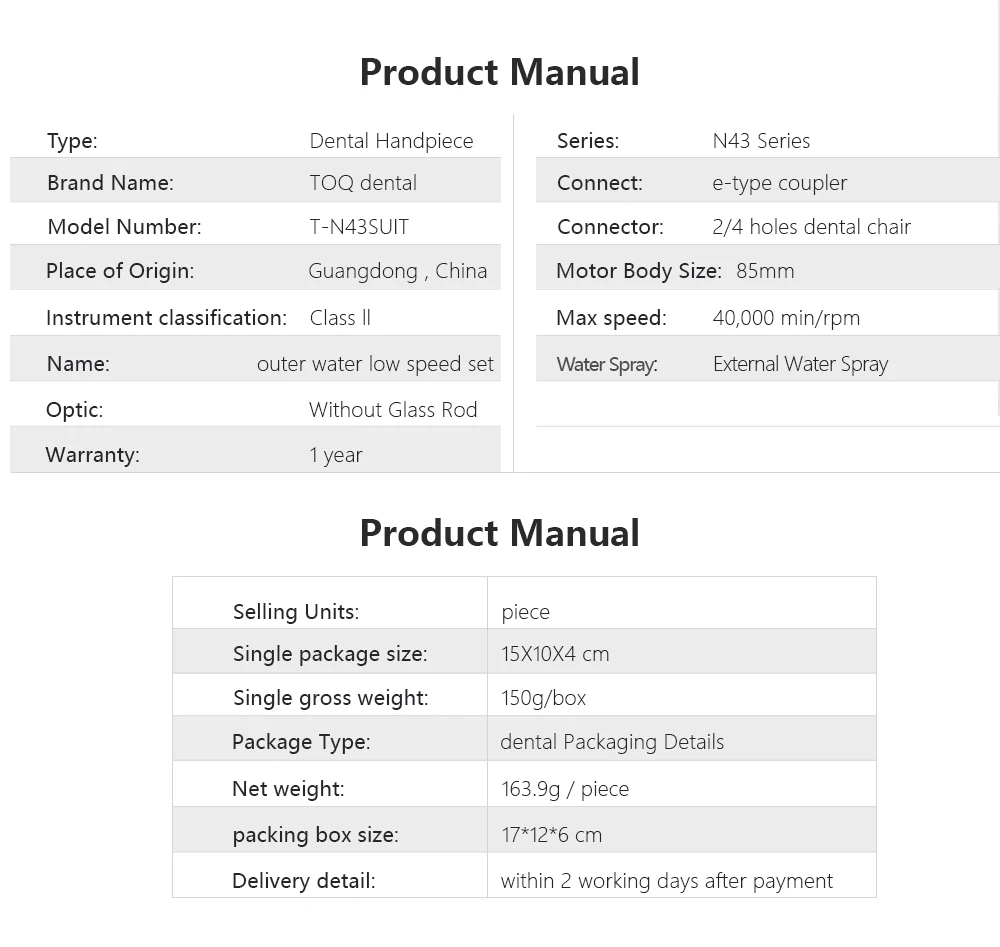Image resolution: width=1000 pixels, height=947 pixels.
Task: Select the 2/4 holes dental chair text
Action: 811,226
